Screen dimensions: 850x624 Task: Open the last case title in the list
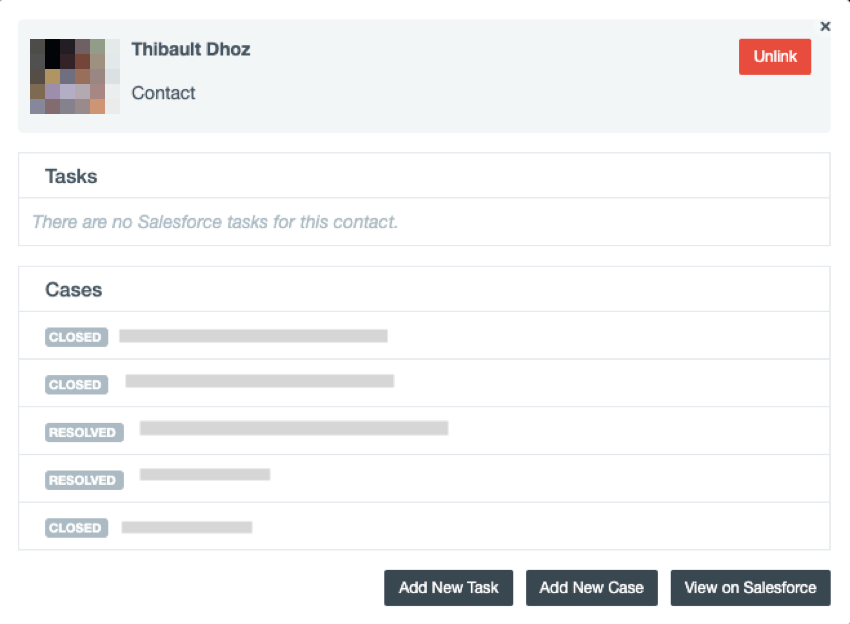click(187, 527)
